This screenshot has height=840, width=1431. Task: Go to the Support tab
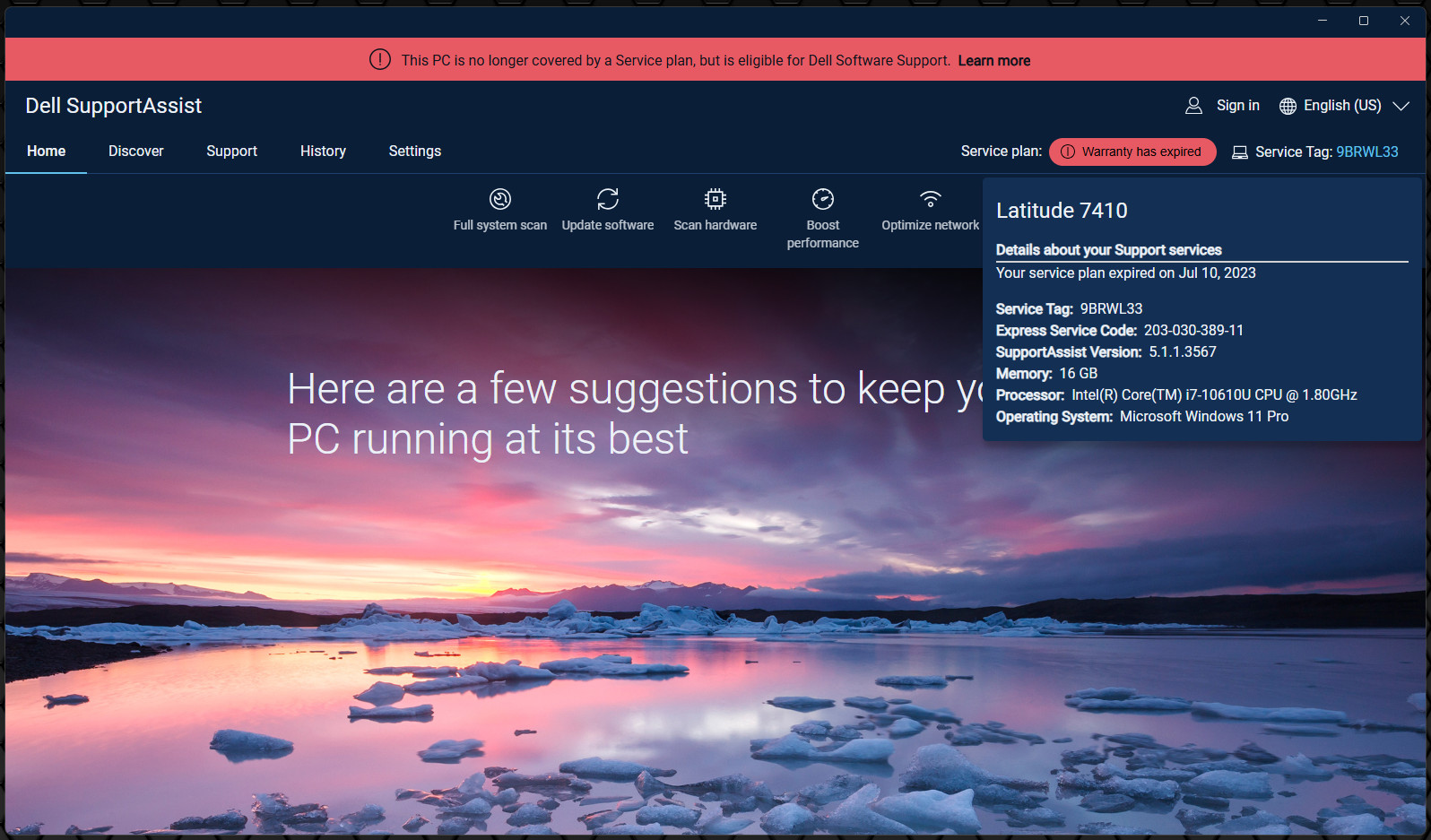232,152
